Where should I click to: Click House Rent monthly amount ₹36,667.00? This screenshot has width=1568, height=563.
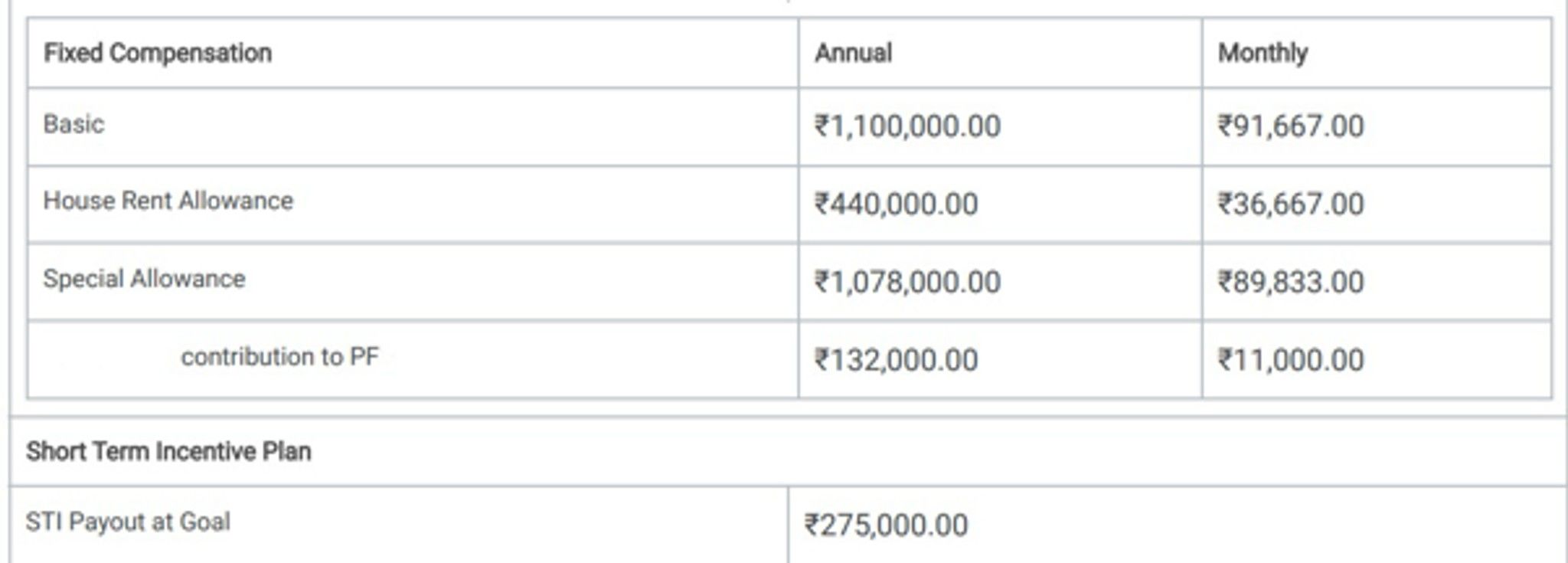point(1291,205)
